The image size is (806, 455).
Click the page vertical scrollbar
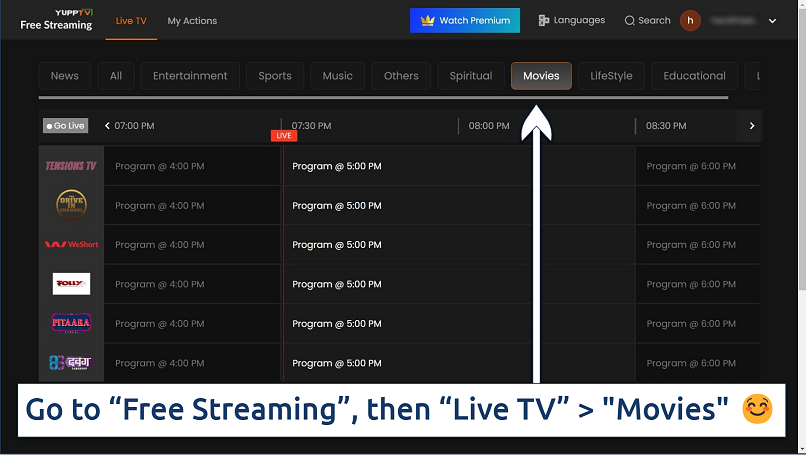coord(802,150)
